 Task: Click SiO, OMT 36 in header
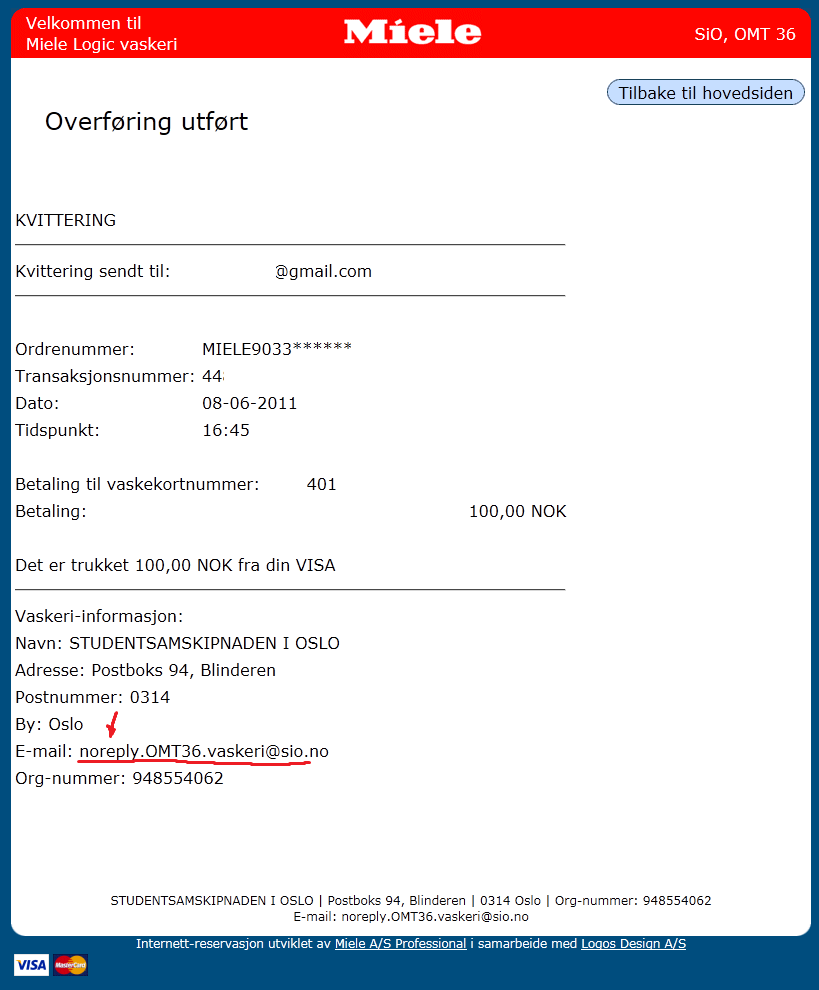[744, 34]
